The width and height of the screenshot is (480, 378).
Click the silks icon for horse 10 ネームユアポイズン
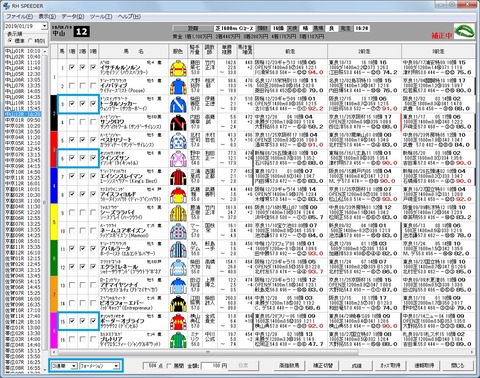click(x=178, y=231)
